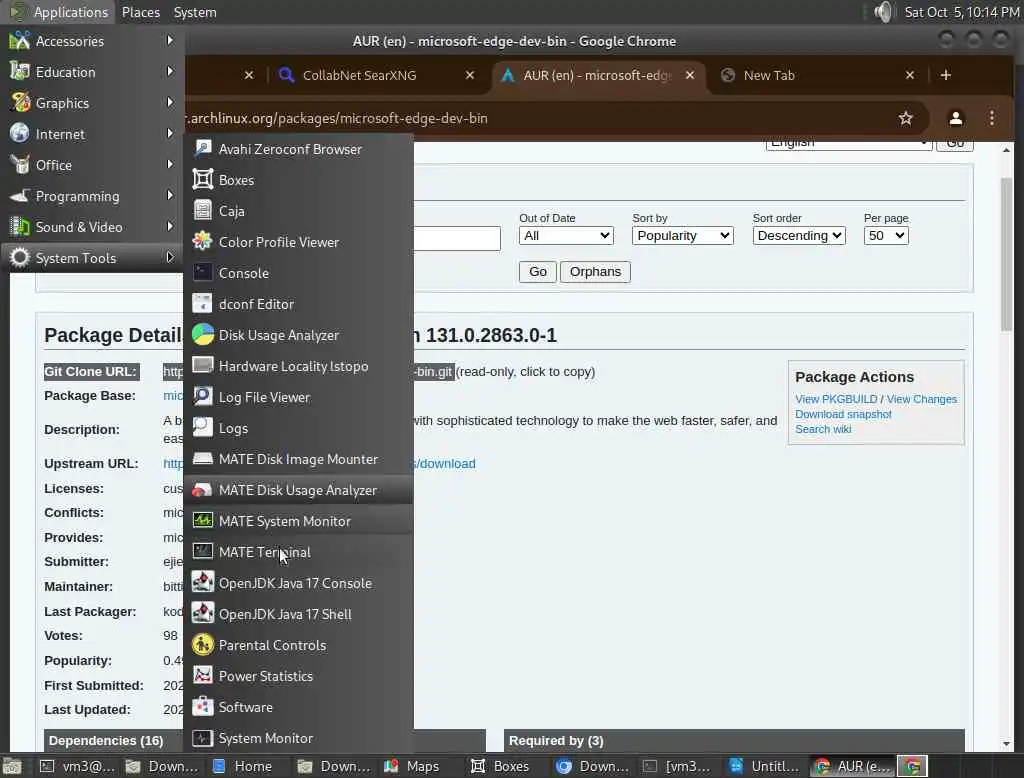Switch to Home window in taskbar
The height and width of the screenshot is (778, 1024).
click(x=242, y=766)
